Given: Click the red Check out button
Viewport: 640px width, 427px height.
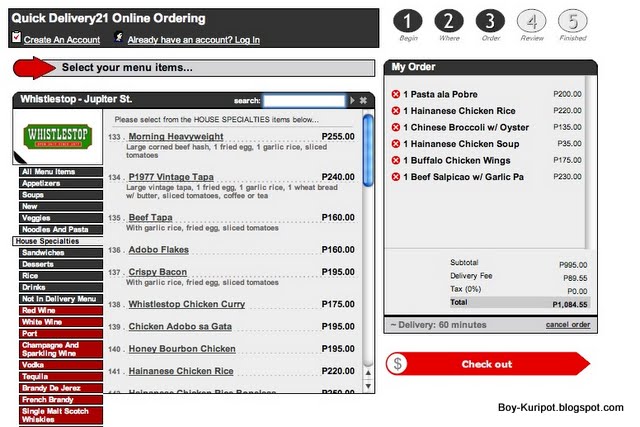Looking at the screenshot, I should click(488, 364).
